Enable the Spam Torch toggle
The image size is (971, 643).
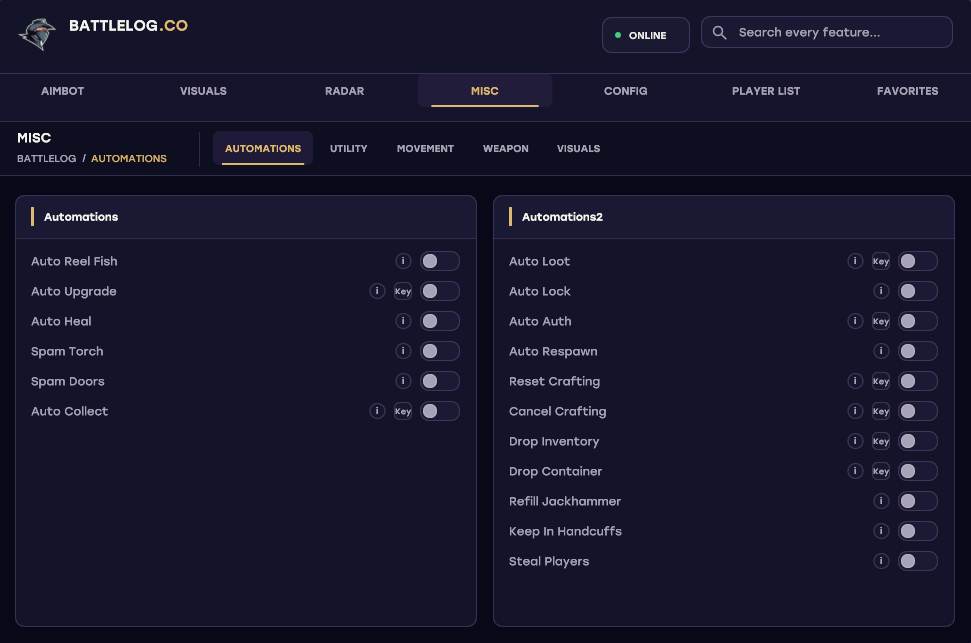[x=440, y=351]
